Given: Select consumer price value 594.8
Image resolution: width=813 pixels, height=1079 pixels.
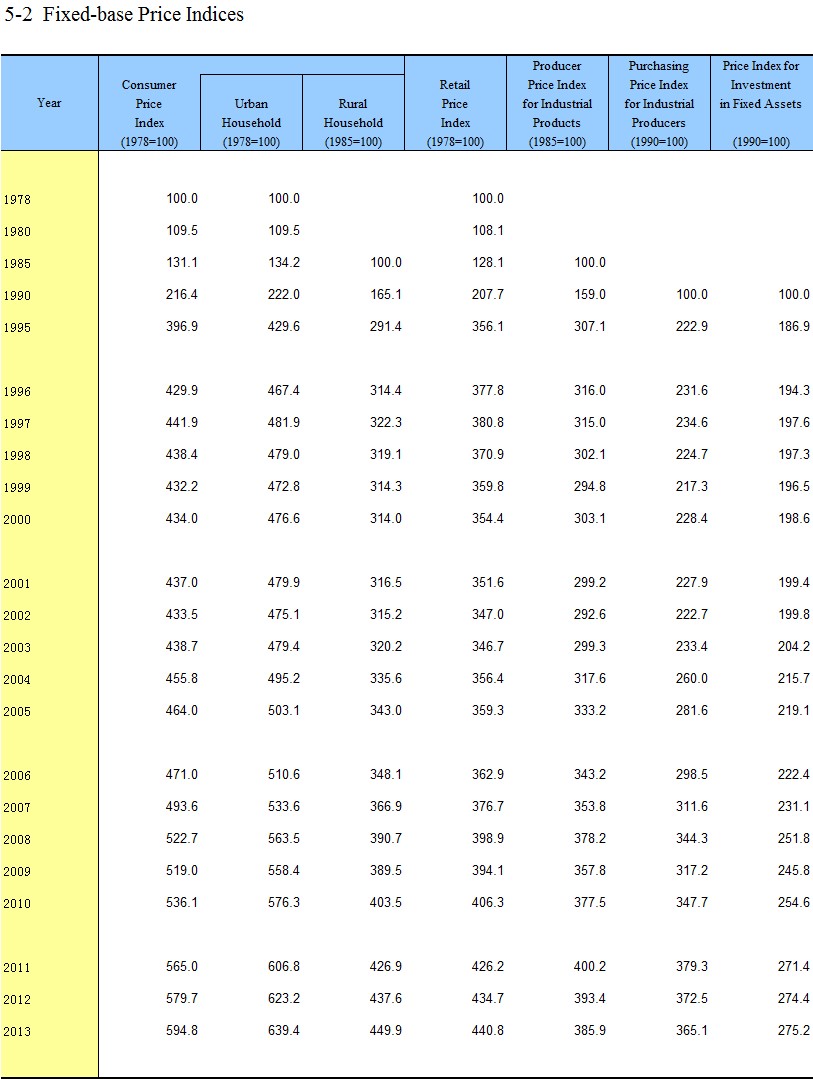Looking at the screenshot, I should coord(182,1030).
